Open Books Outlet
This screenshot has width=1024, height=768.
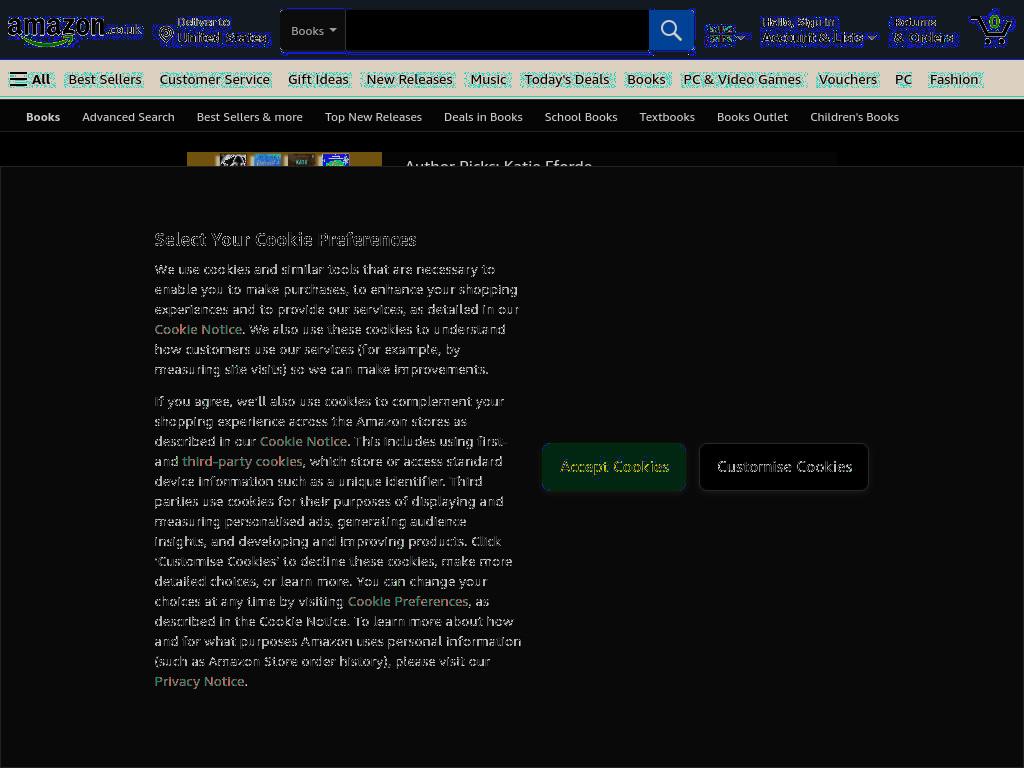[x=752, y=117]
